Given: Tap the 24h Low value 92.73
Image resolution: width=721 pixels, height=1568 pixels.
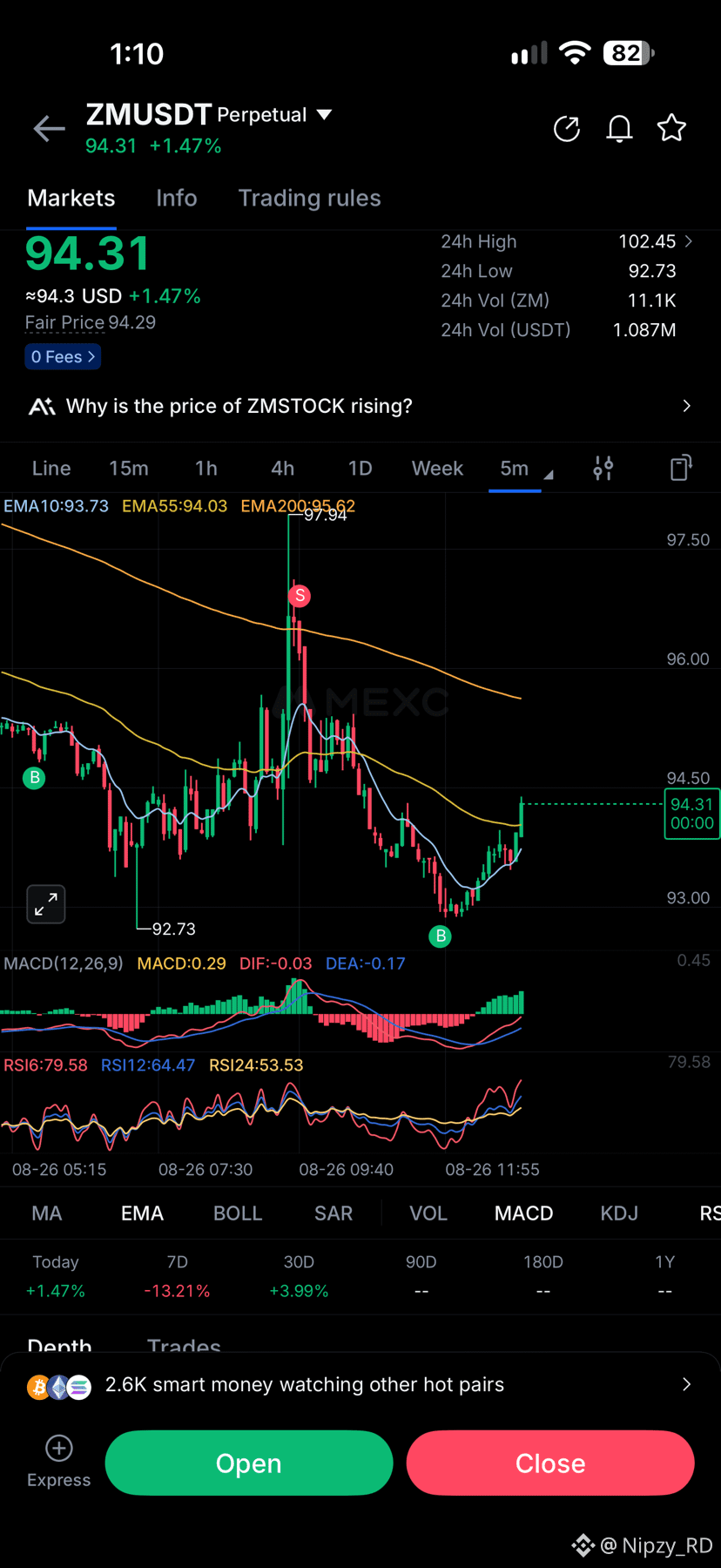Looking at the screenshot, I should click(652, 271).
